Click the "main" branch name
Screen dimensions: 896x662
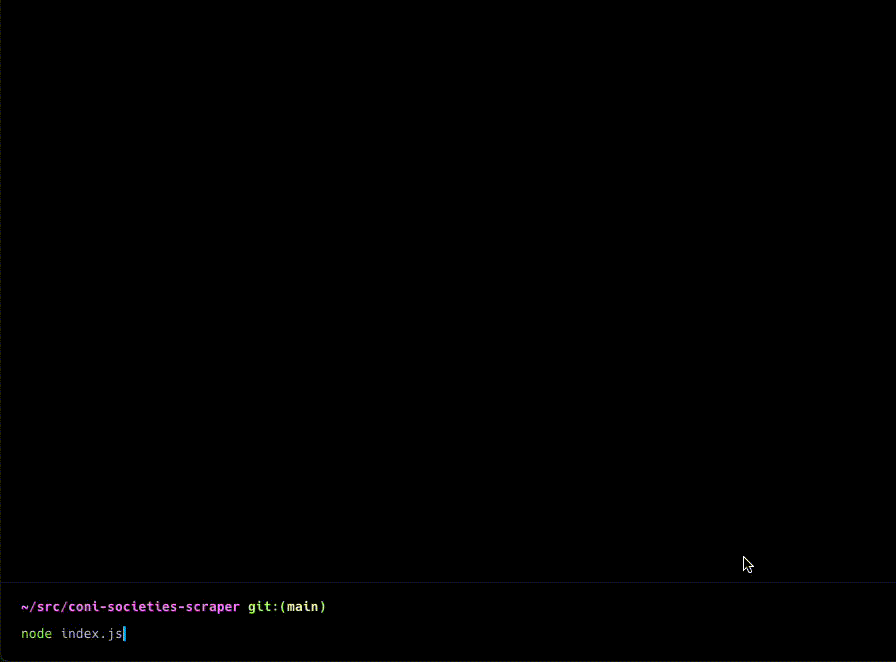click(302, 607)
